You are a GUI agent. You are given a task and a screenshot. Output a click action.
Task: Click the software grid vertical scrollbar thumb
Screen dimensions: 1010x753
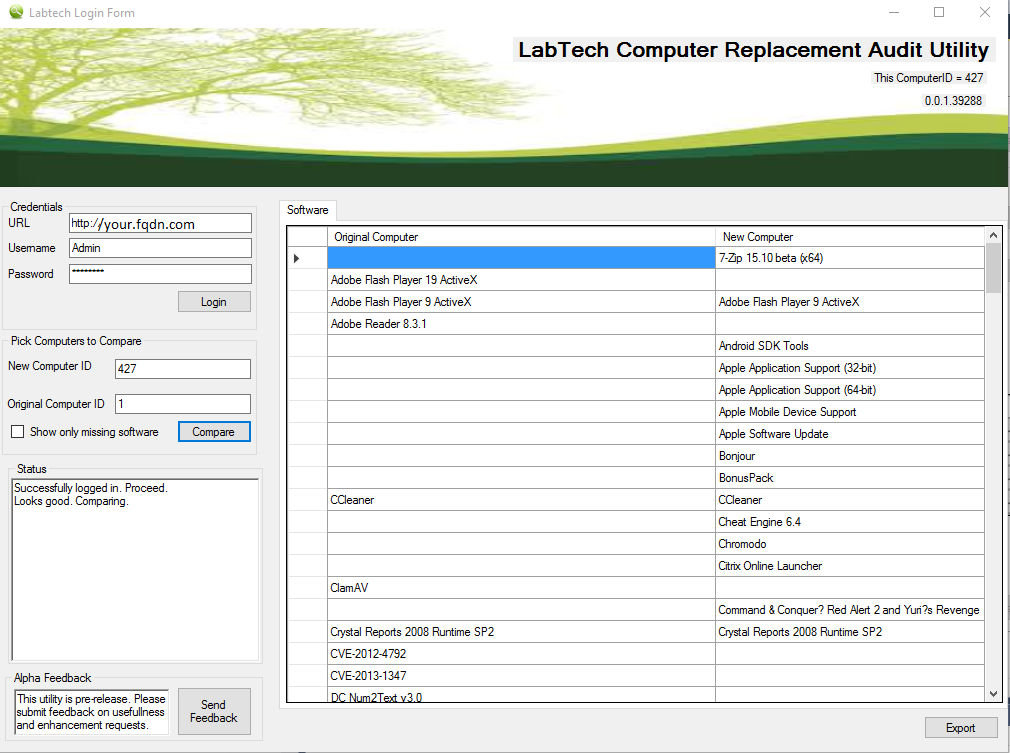pyautogui.click(x=993, y=268)
